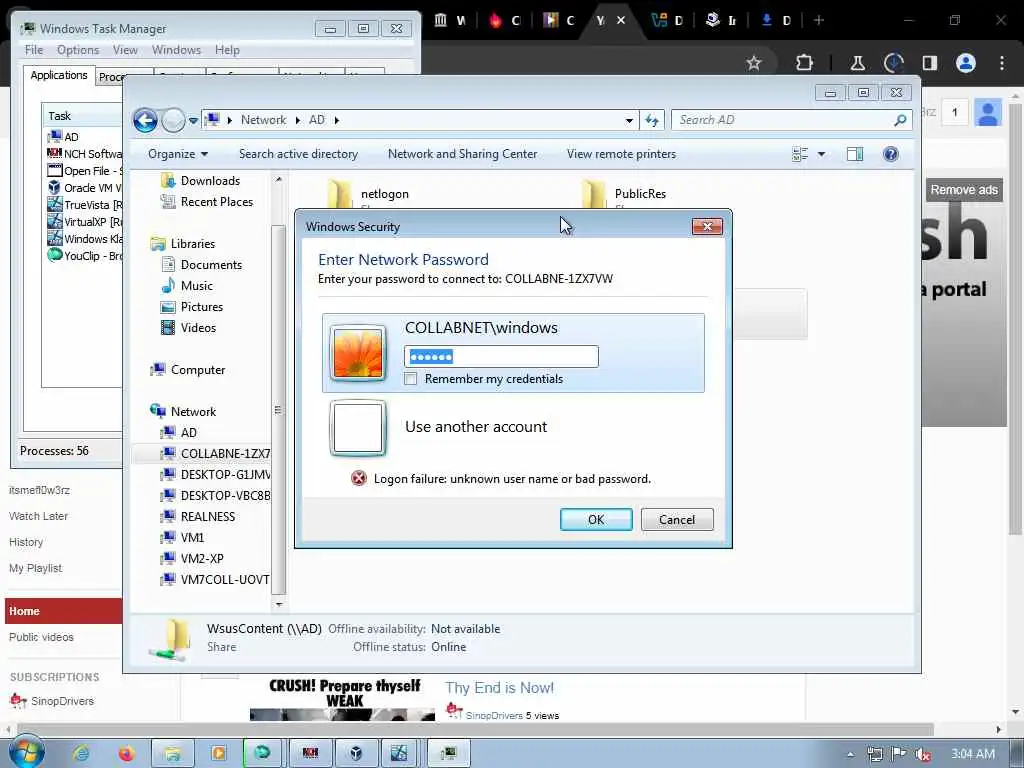Screen dimensions: 1024x768
Task: Click the magnifier icon in Search AD box
Action: pyautogui.click(x=900, y=120)
